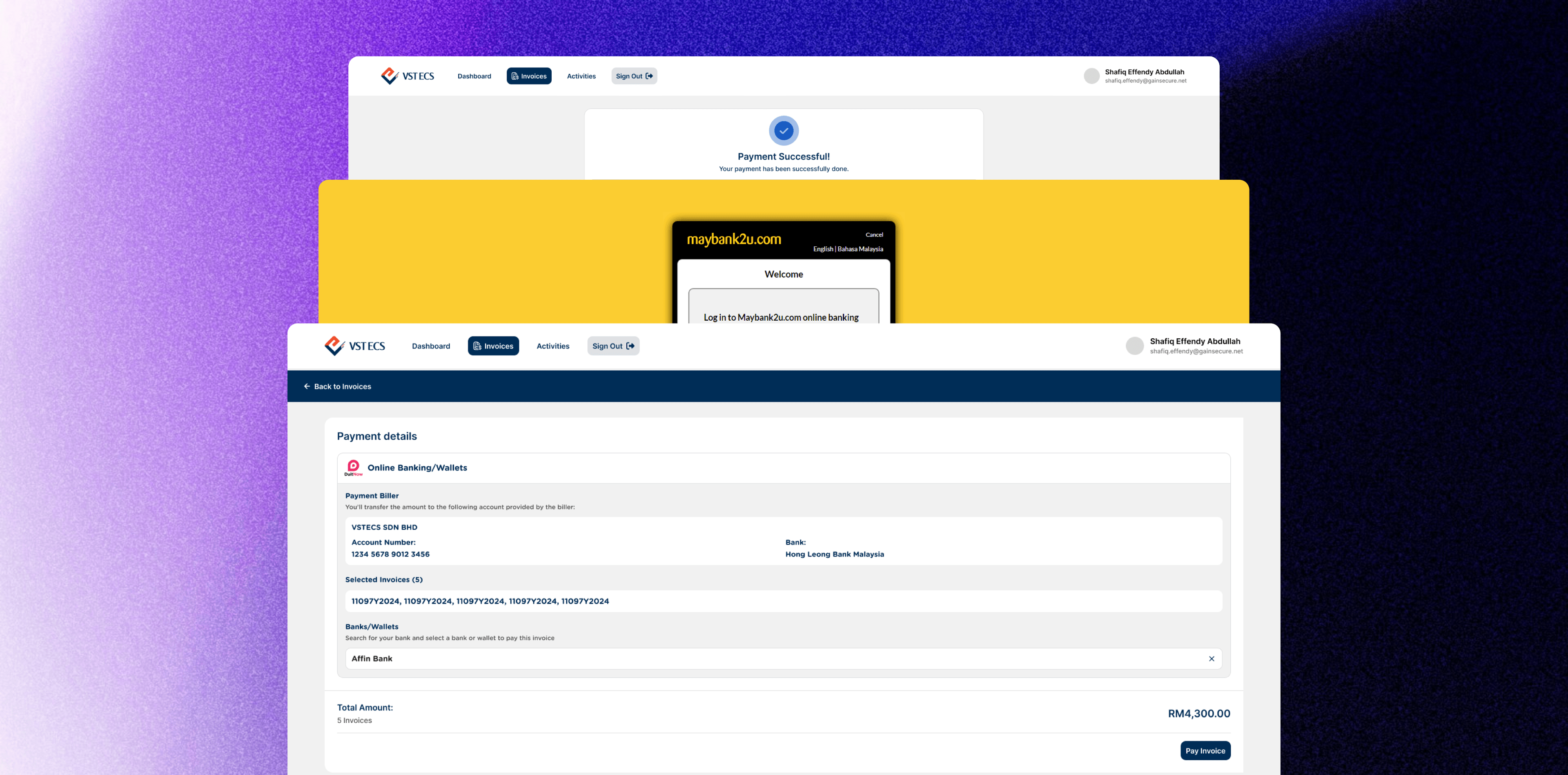Clear the Affin Bank selection
The width and height of the screenshot is (1568, 775).
[x=1211, y=659]
